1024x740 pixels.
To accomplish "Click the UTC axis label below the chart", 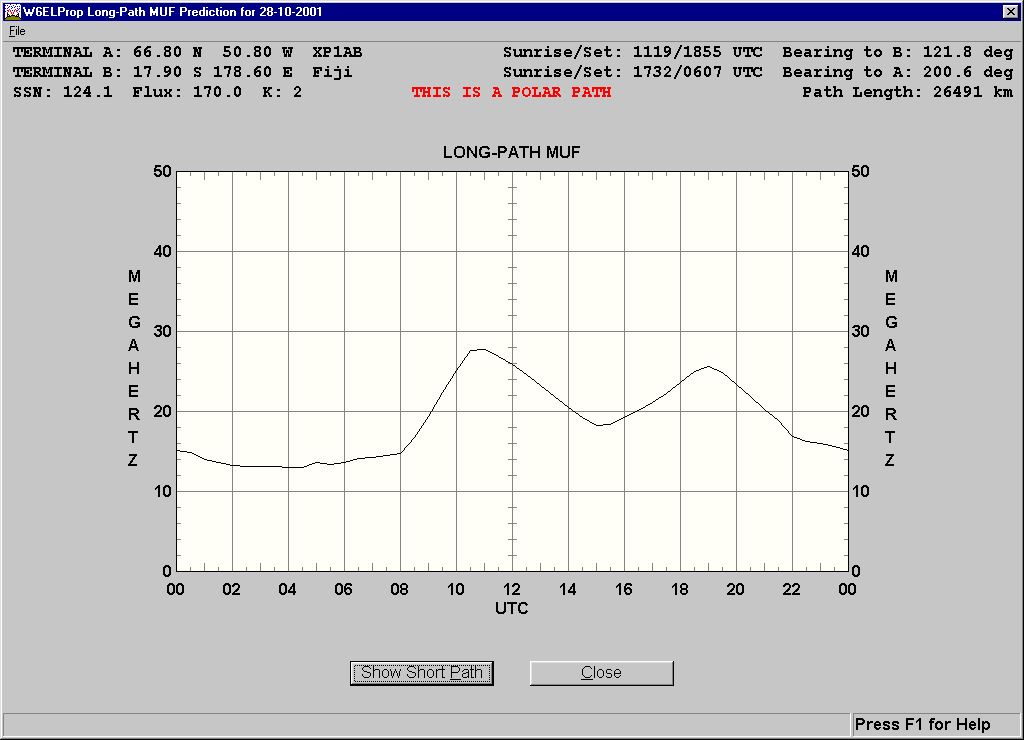I will [511, 608].
